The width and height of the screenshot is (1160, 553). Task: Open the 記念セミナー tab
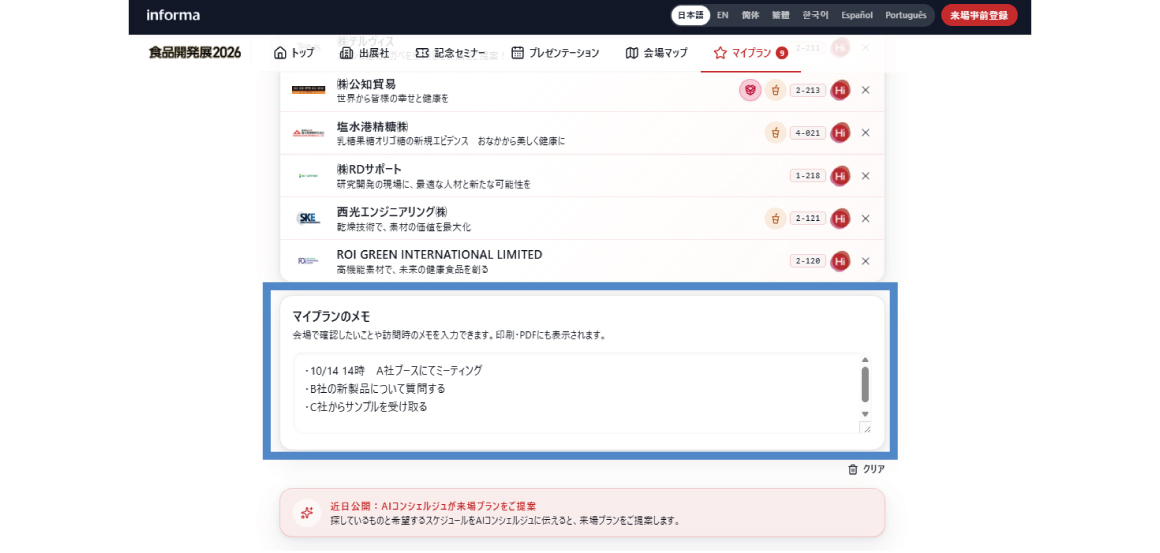450,52
